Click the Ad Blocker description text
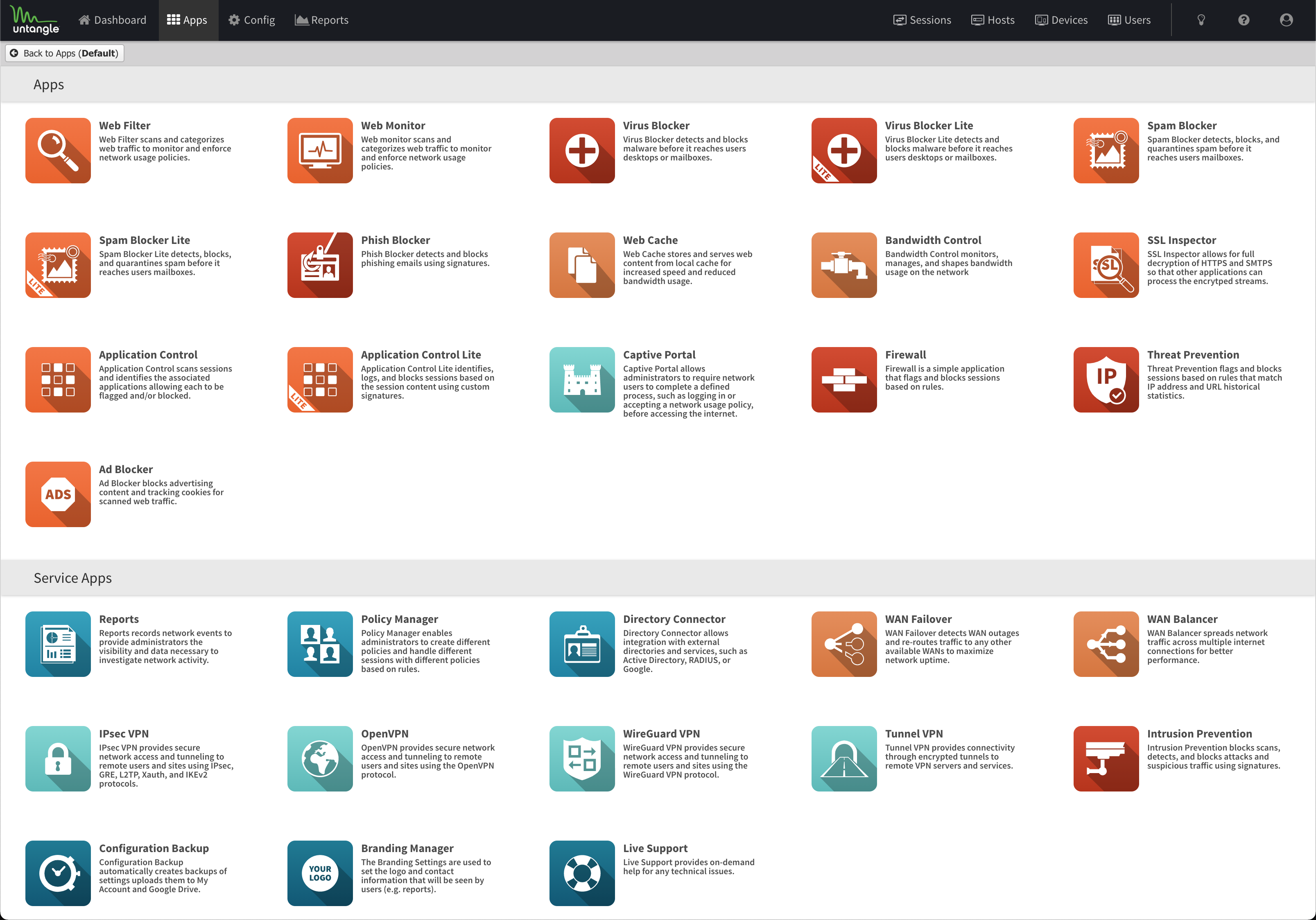This screenshot has width=1316, height=920. [161, 492]
